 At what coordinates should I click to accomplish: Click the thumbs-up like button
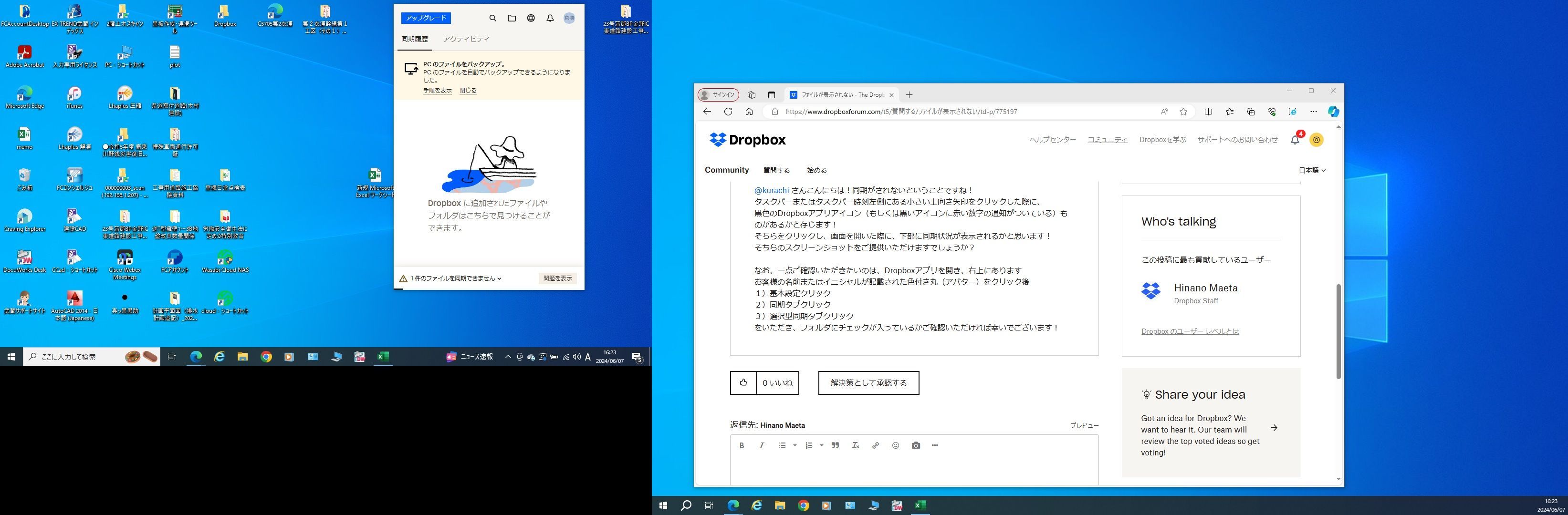point(743,383)
